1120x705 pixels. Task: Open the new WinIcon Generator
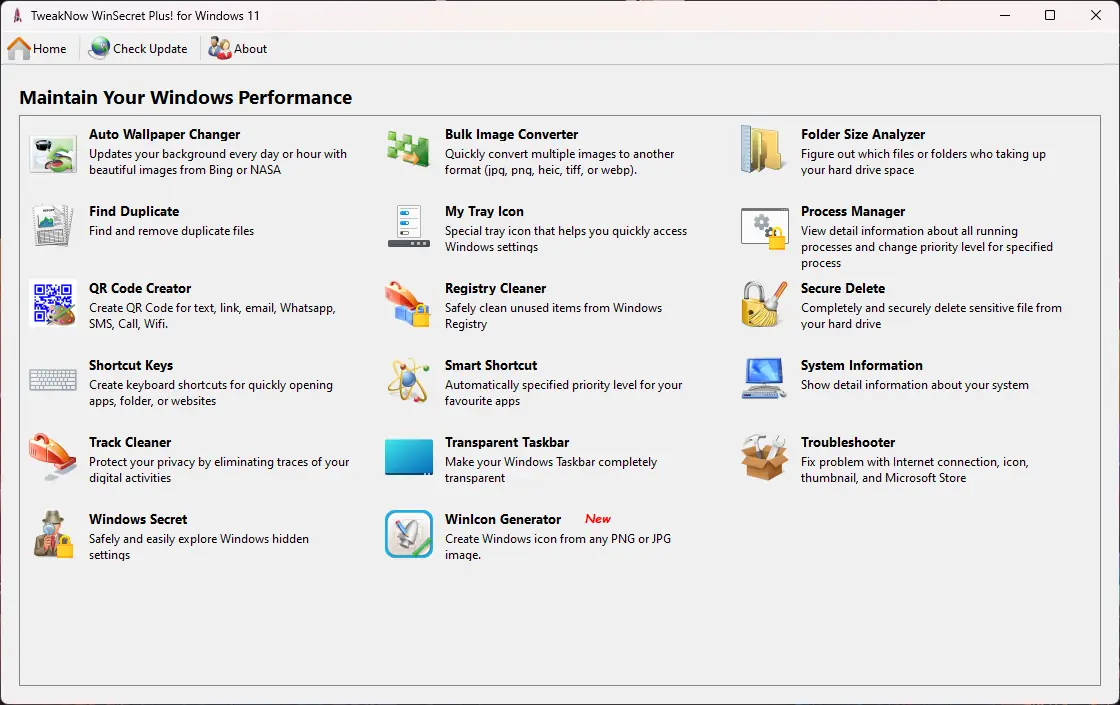coord(503,519)
